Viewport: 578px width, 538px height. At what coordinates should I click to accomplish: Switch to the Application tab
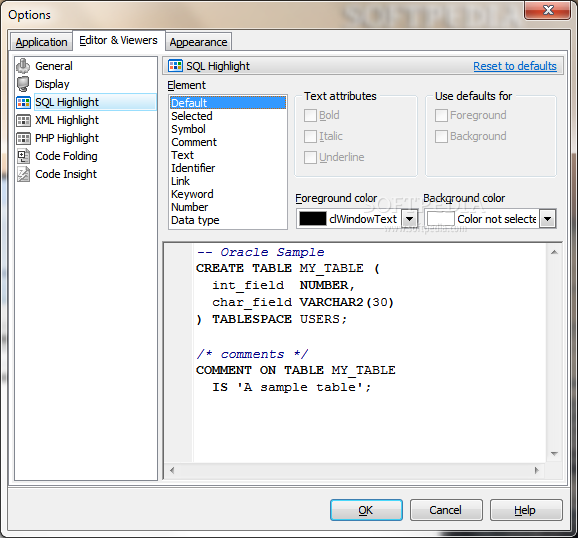41,42
